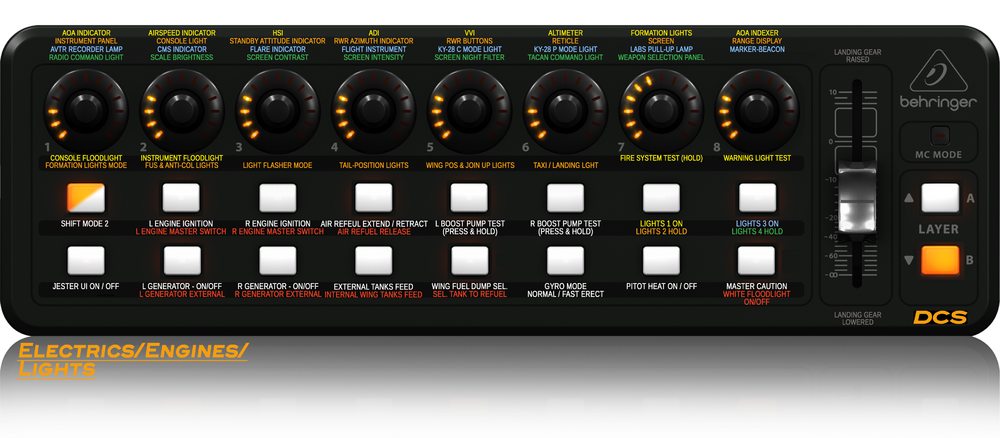
Task: Click rotary knob 4 above Tail-Position Lights
Action: (x=373, y=110)
